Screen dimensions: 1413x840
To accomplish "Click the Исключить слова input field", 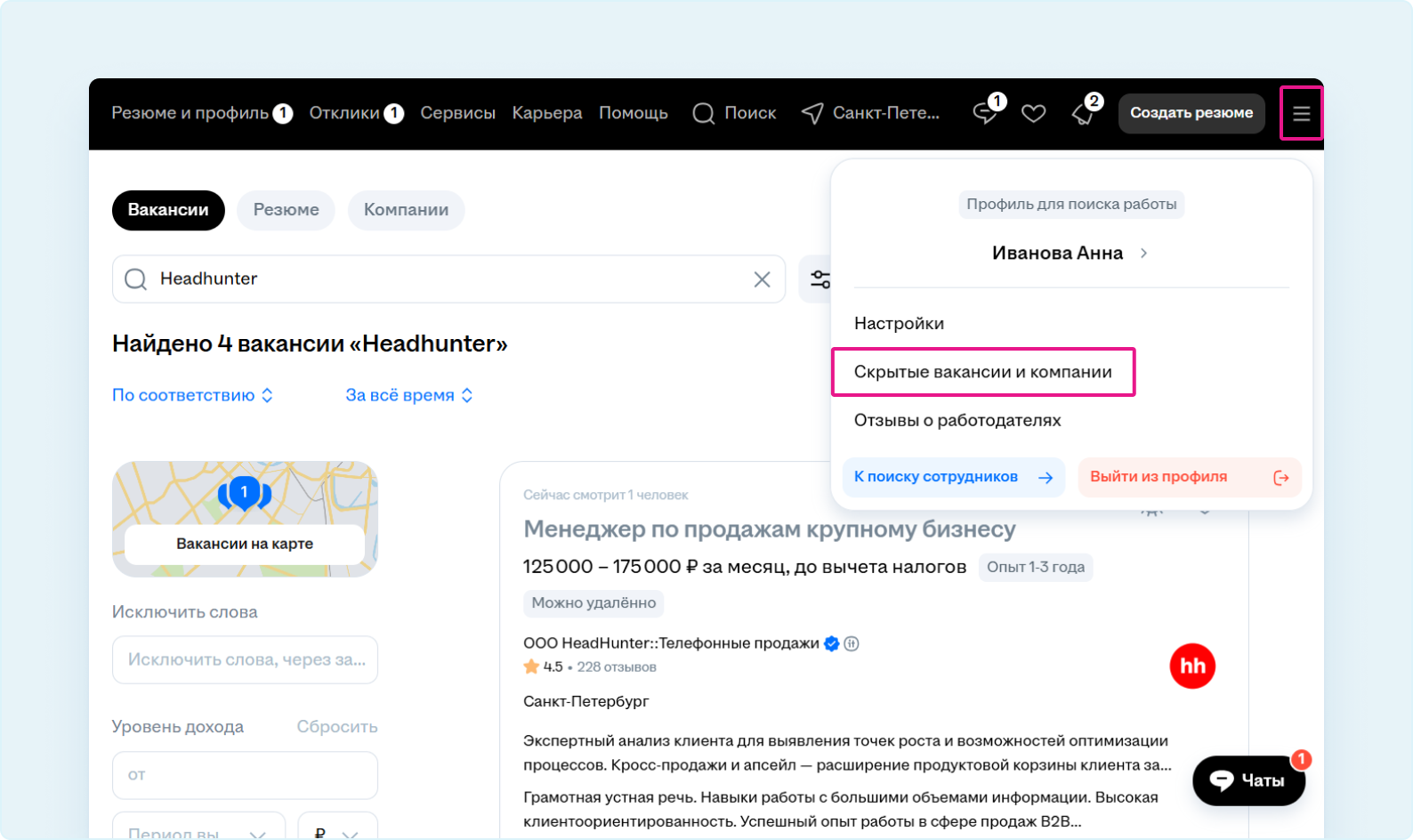I will click(x=245, y=659).
